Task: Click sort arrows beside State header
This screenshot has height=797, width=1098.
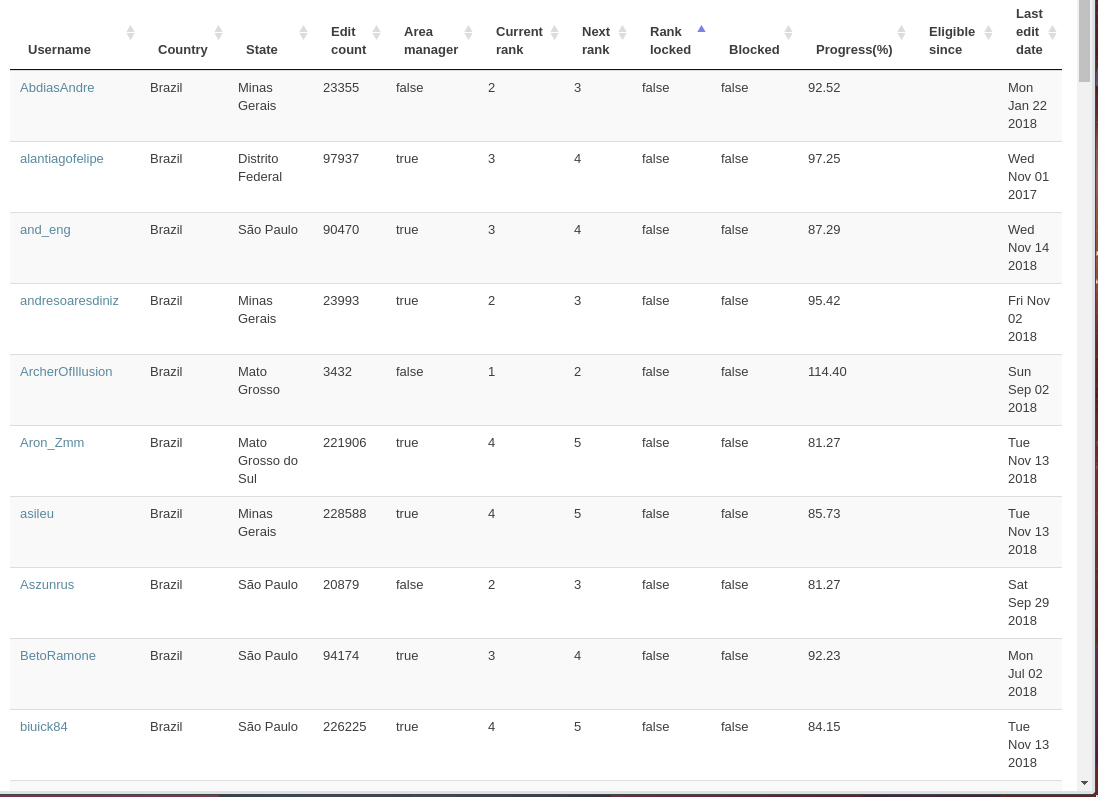Action: click(x=303, y=33)
